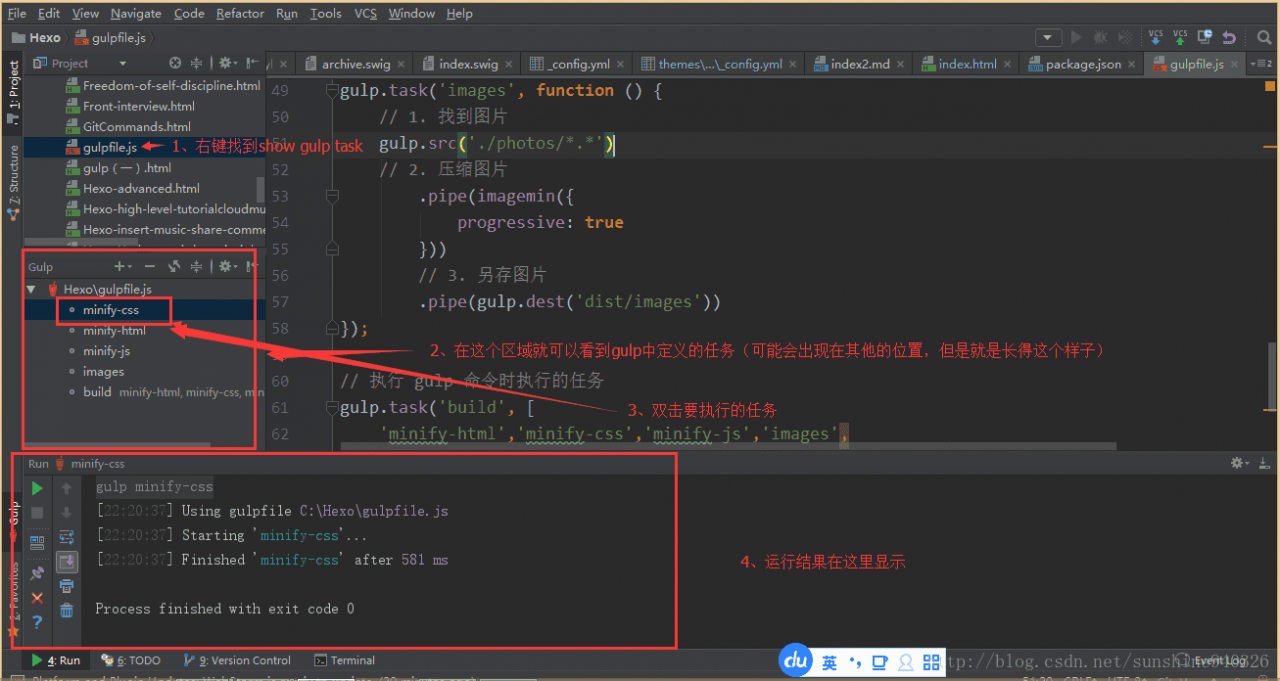The width and height of the screenshot is (1280, 681).
Task: Click the plus add gulpfile icon in Gulp panel
Action: point(122,266)
